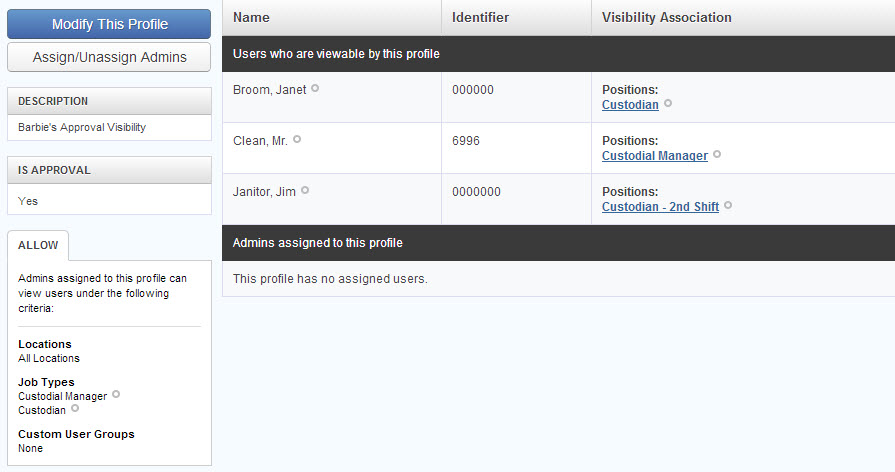The width and height of the screenshot is (895, 472).
Task: Open the Custodial Manager position link
Action: click(655, 155)
